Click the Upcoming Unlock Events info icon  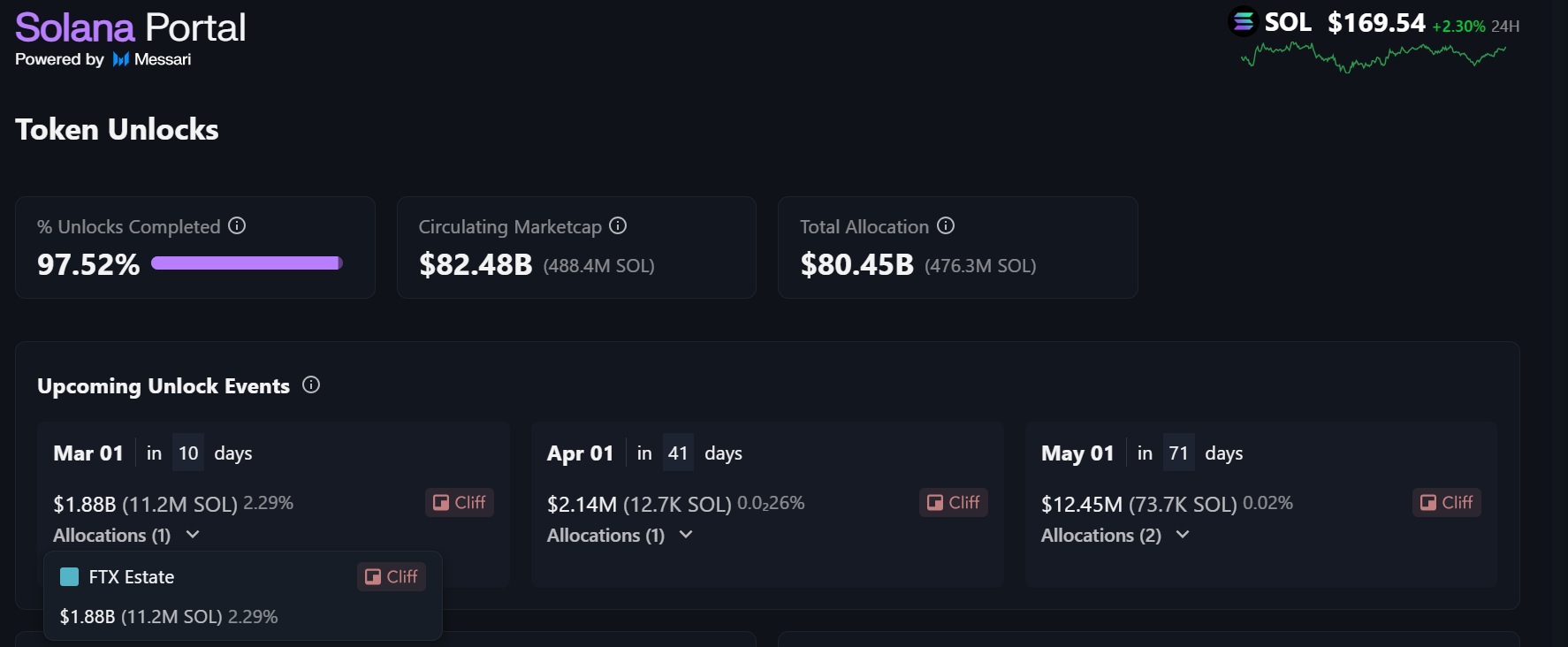click(x=311, y=384)
